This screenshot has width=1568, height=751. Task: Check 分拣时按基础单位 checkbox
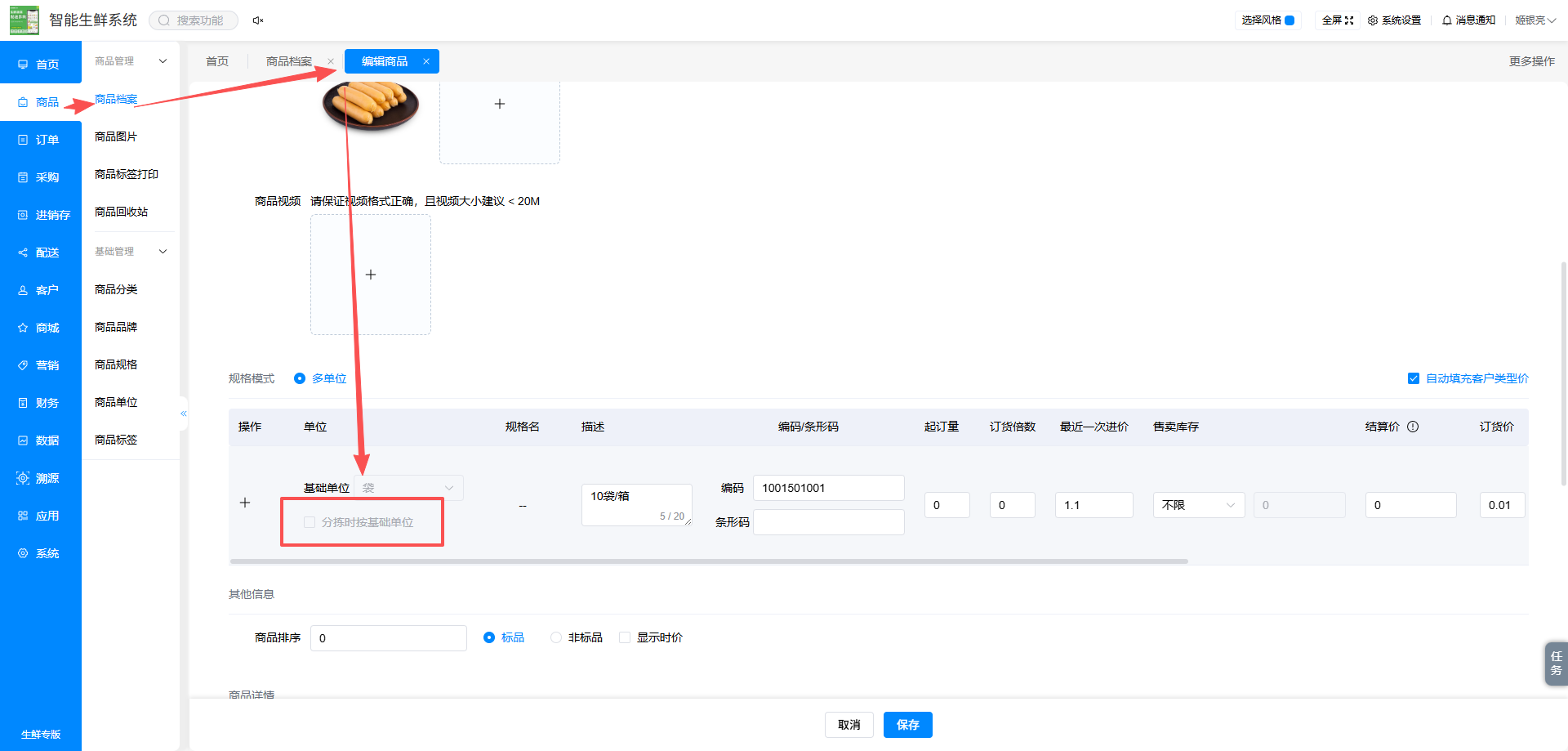click(310, 522)
